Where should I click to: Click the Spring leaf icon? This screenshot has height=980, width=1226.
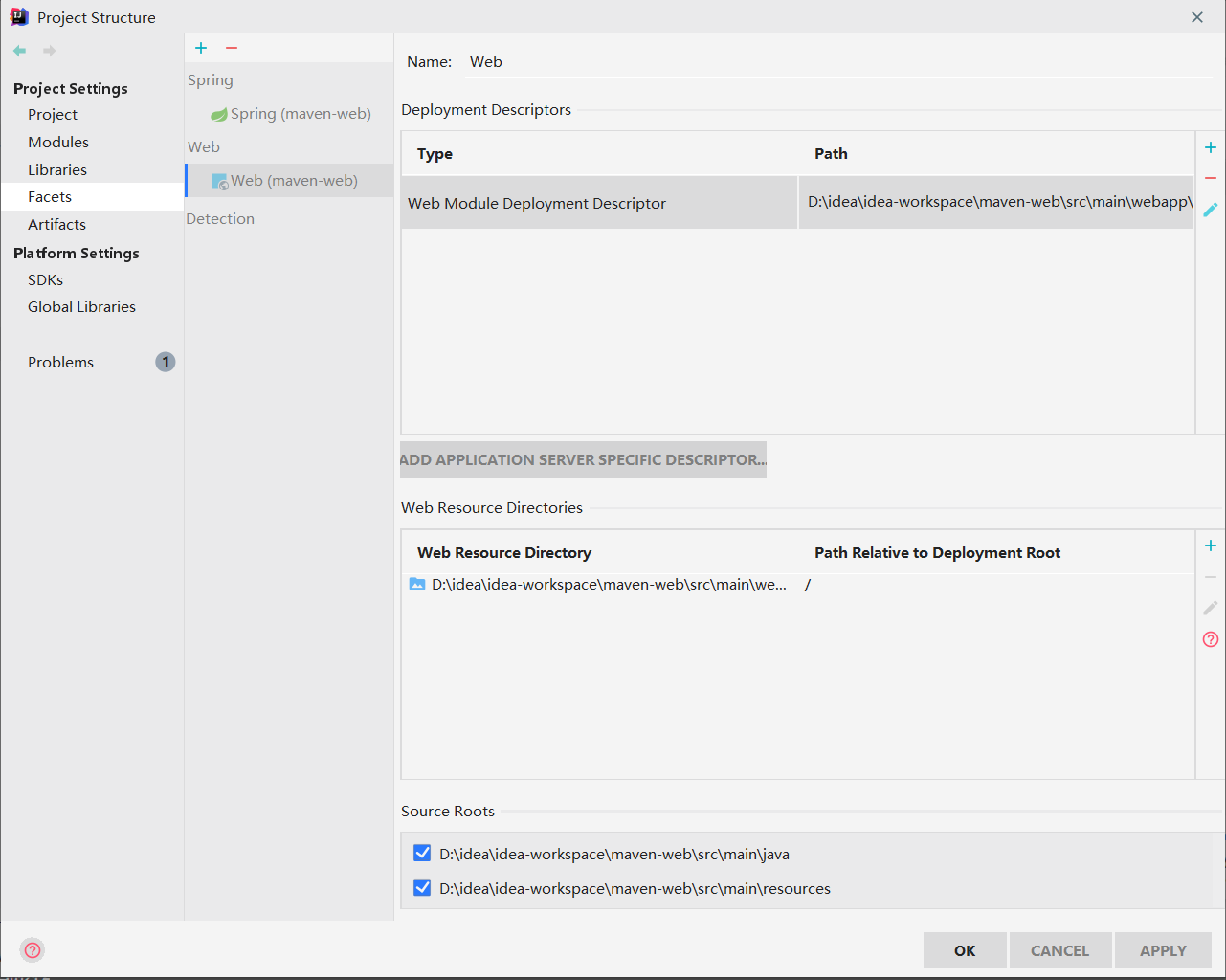[219, 114]
